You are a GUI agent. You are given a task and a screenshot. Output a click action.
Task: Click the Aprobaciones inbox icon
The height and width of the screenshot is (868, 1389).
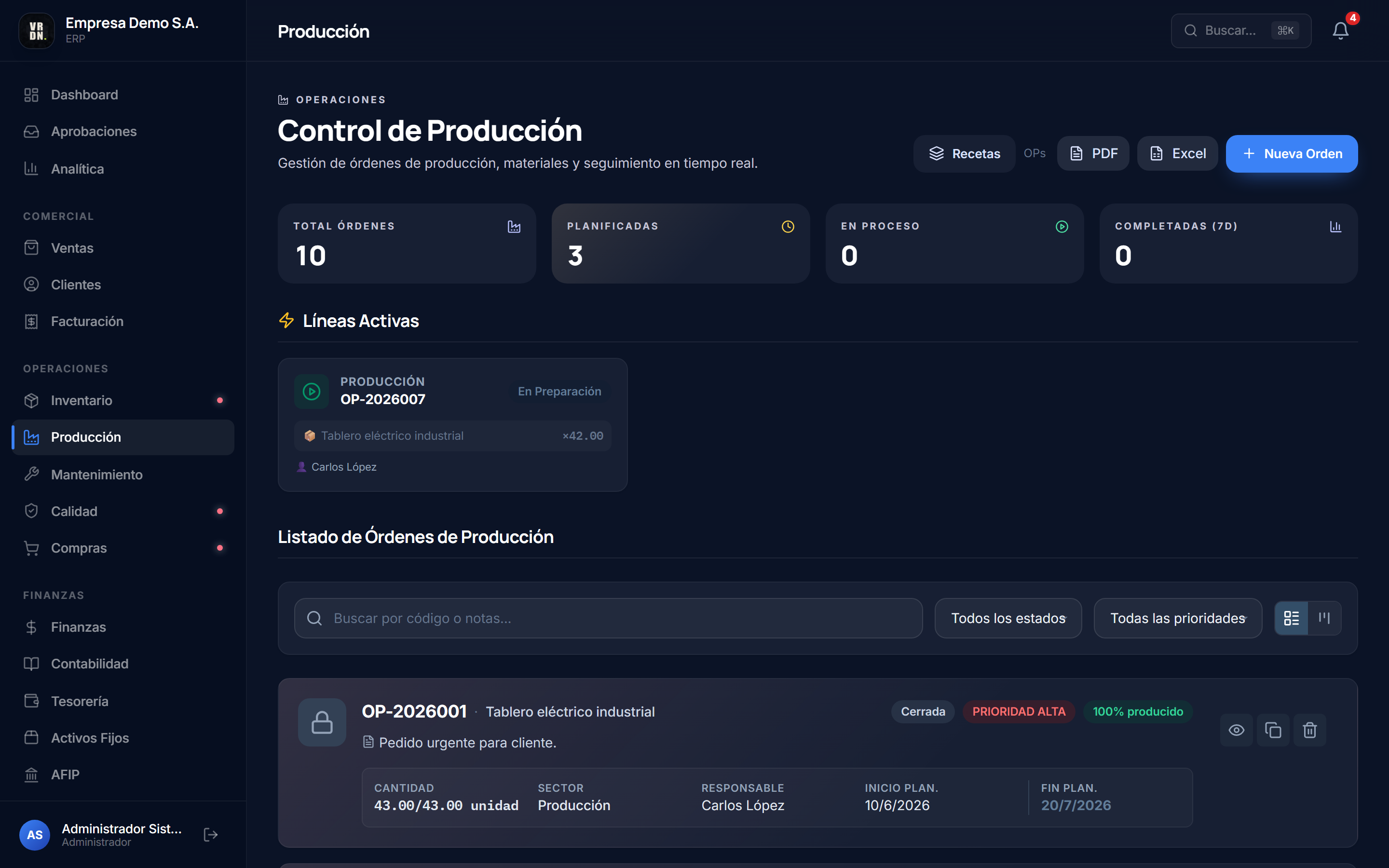pyautogui.click(x=31, y=132)
